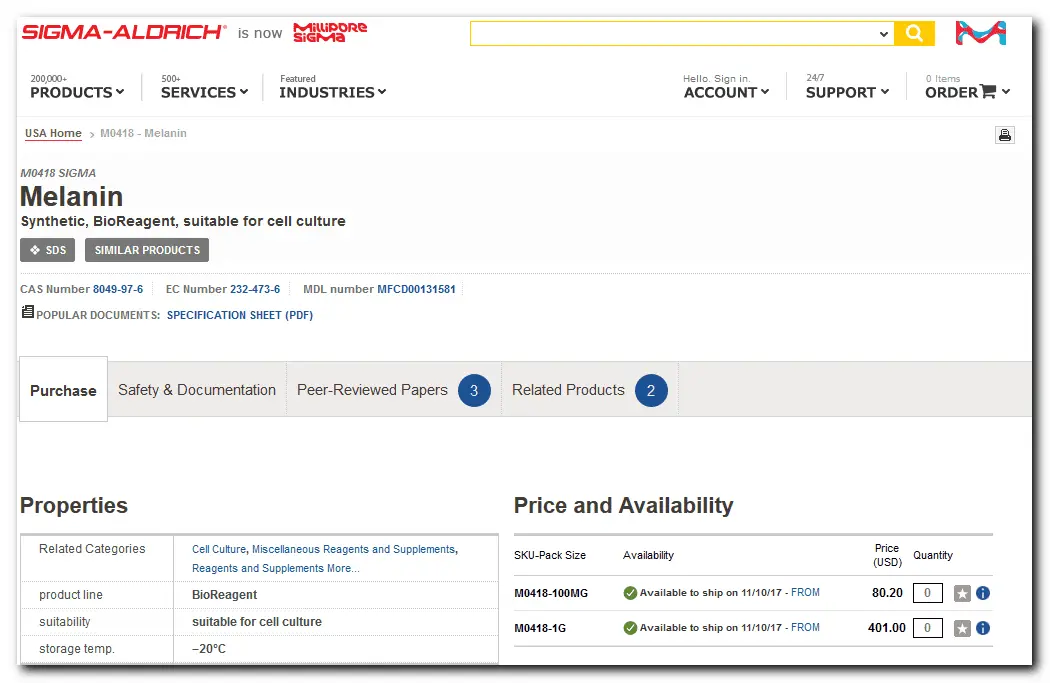
Task: Click the MilliporeSigma M logo
Action: (980, 33)
